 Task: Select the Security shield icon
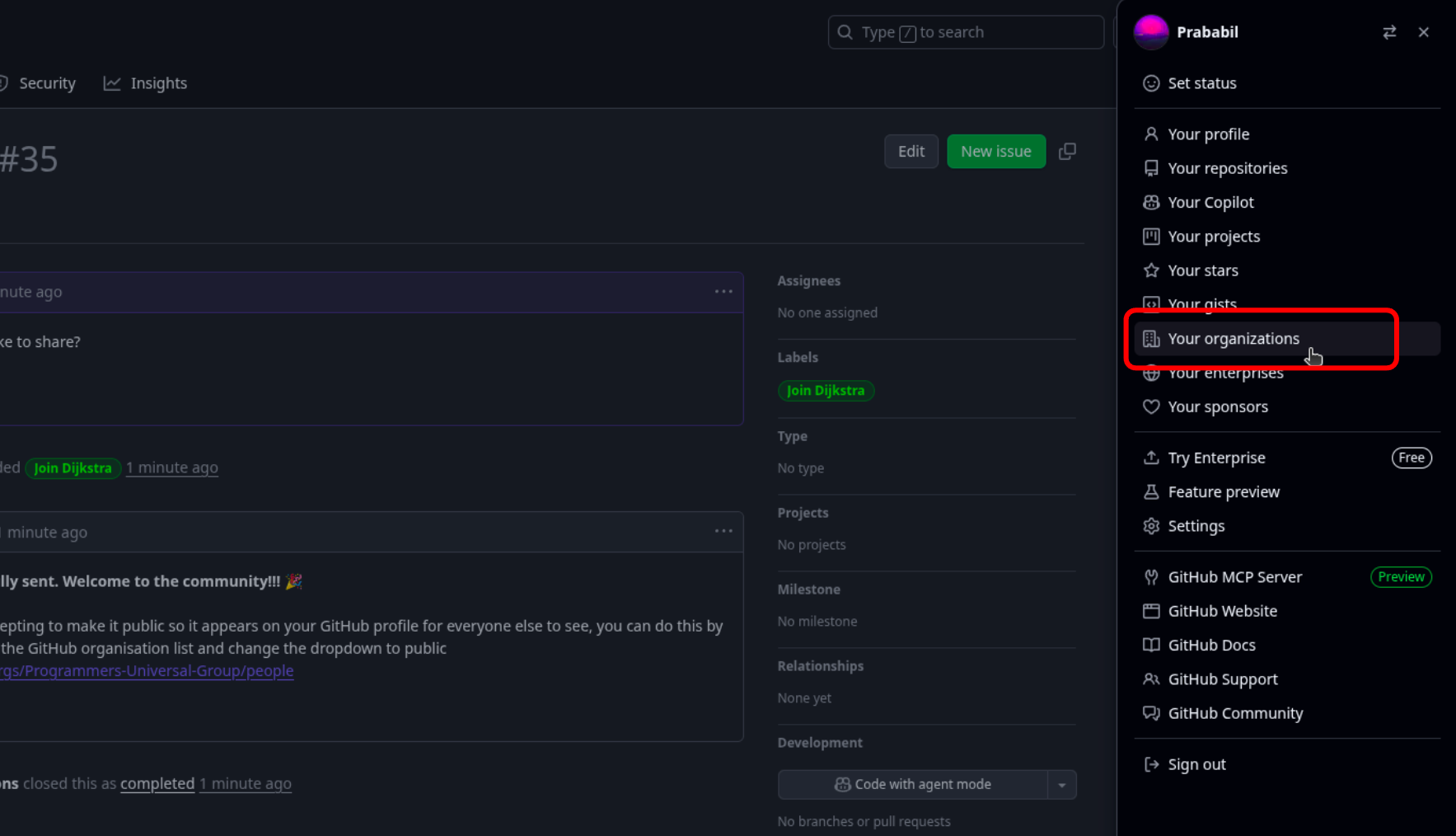[2, 82]
